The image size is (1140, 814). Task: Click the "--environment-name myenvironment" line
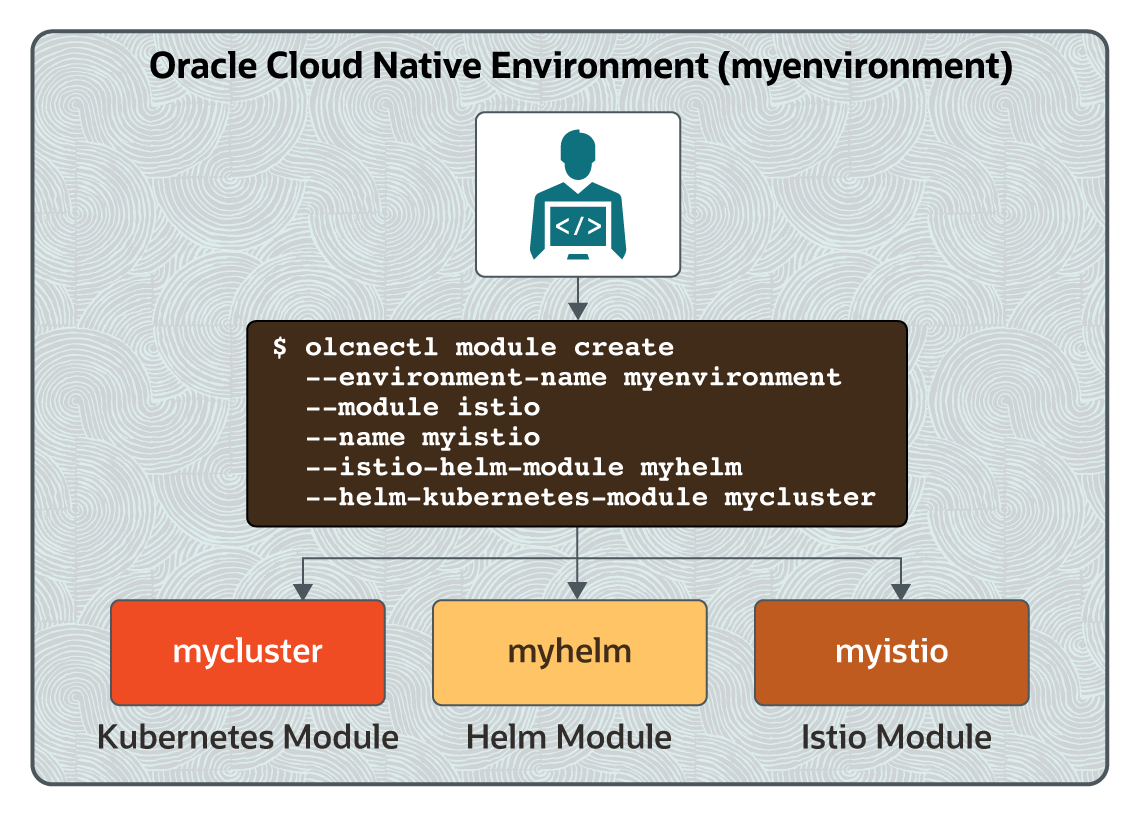coord(574,377)
